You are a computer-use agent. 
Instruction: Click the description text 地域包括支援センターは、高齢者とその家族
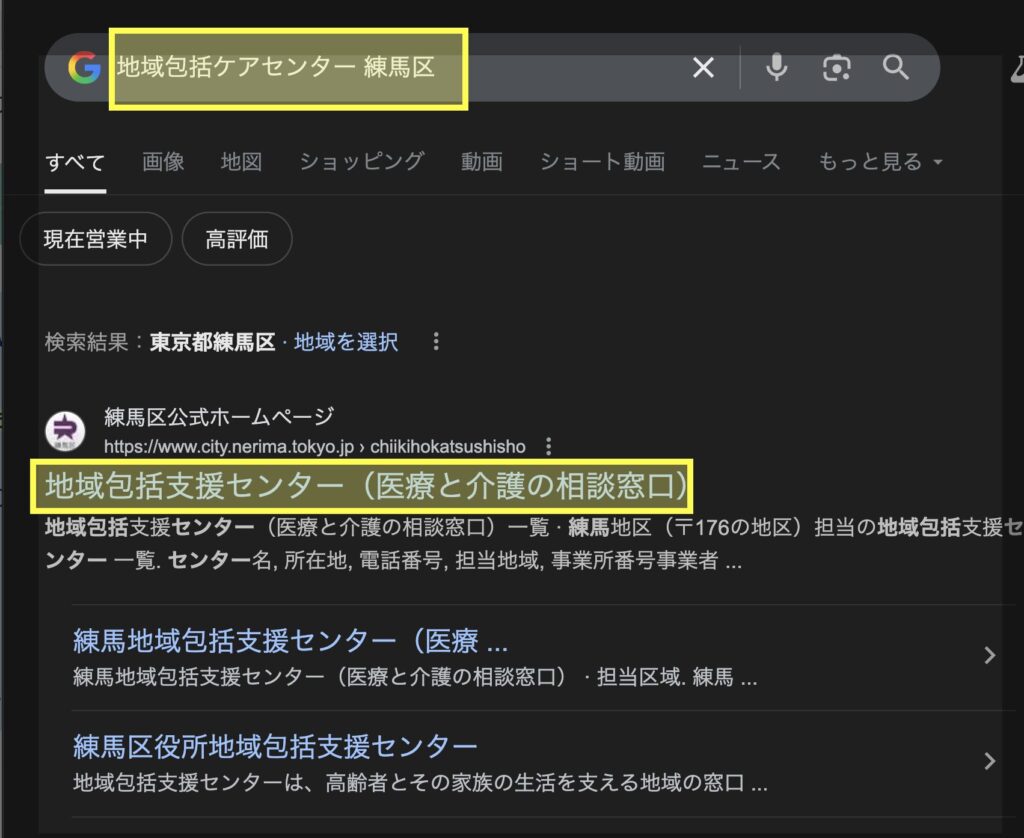(x=420, y=782)
